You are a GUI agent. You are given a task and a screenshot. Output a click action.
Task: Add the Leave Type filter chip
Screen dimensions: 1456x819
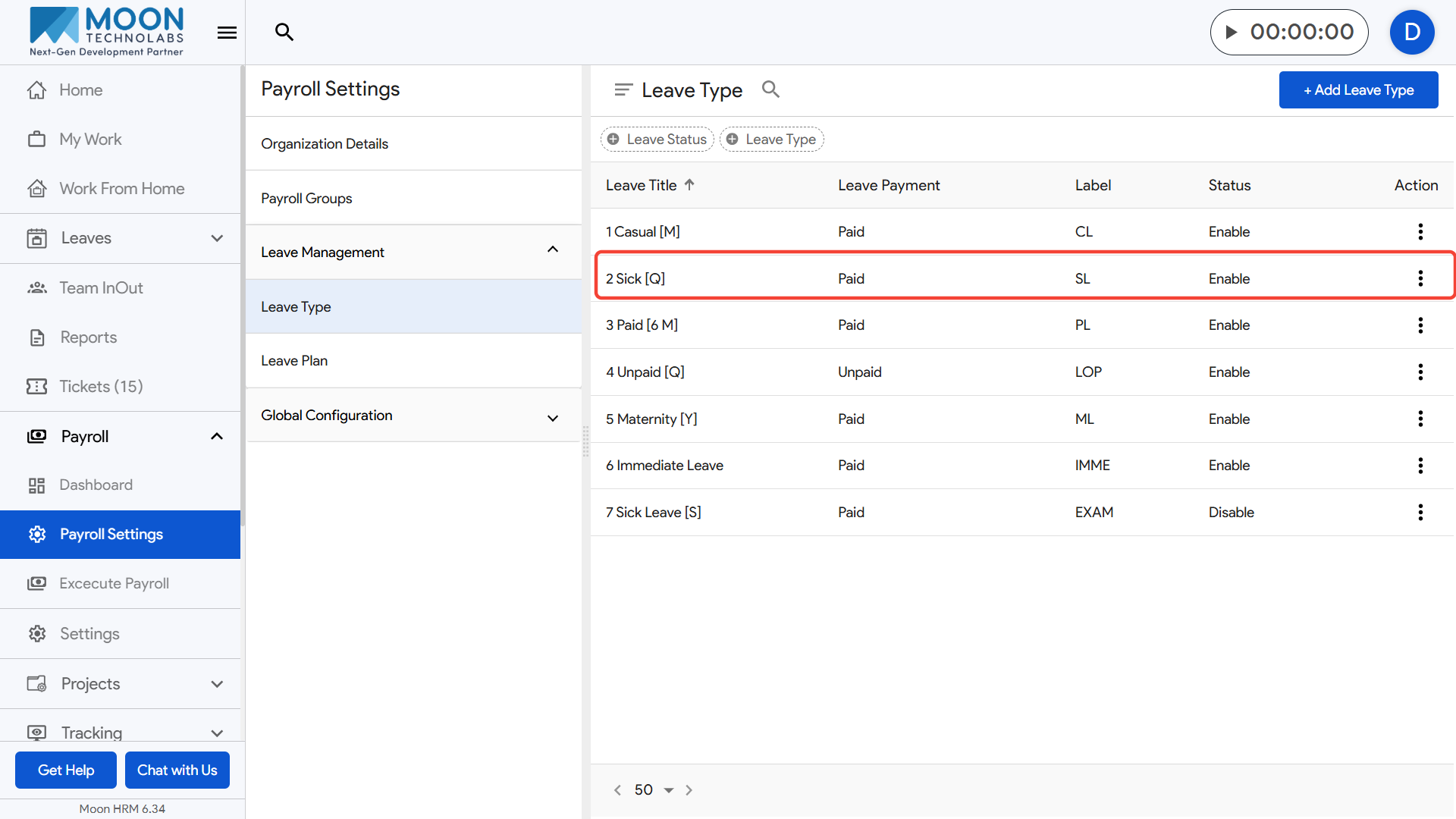(771, 140)
